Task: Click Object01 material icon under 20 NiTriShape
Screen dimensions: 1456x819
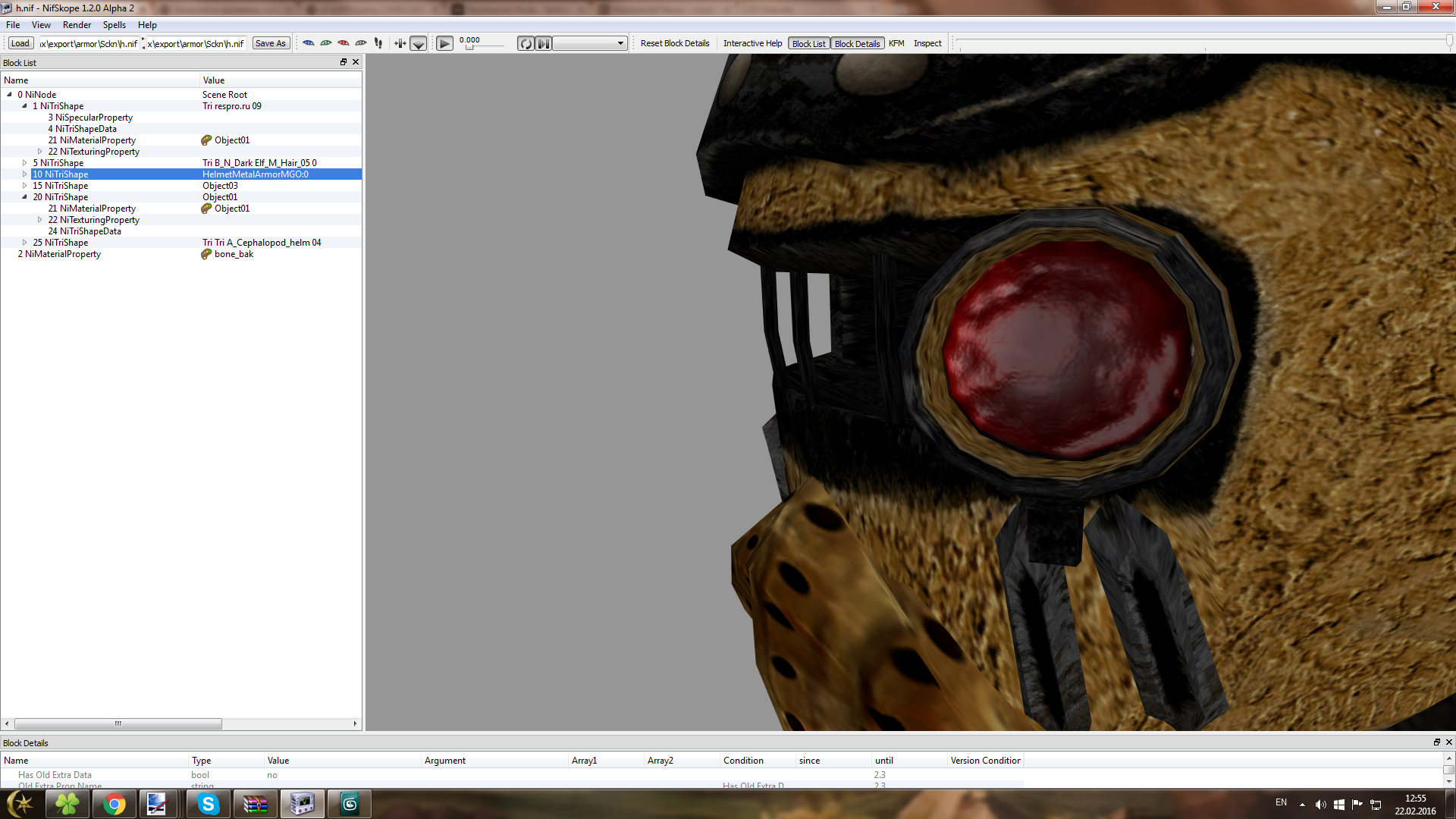Action: [x=206, y=209]
